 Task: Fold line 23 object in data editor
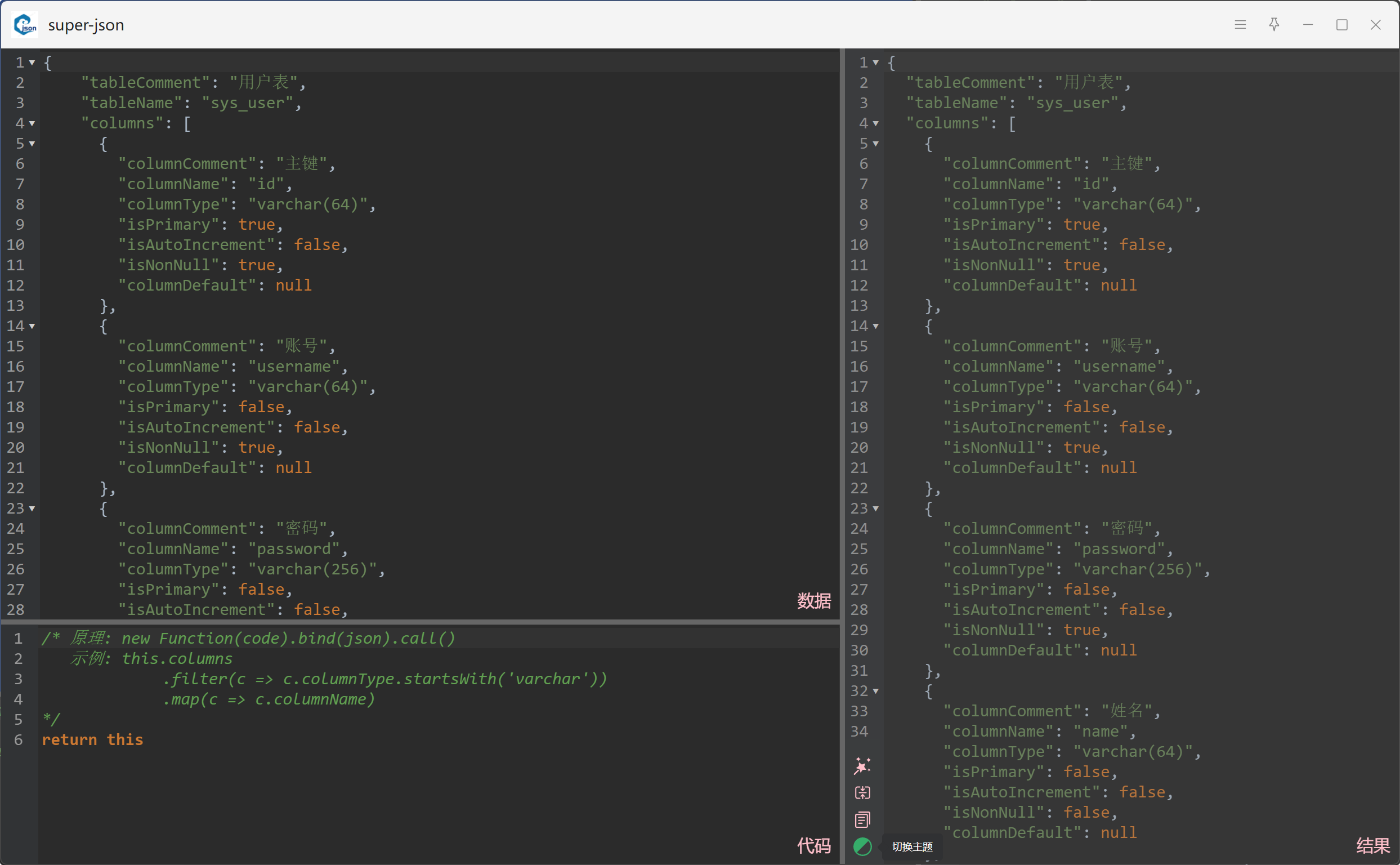pyautogui.click(x=32, y=509)
